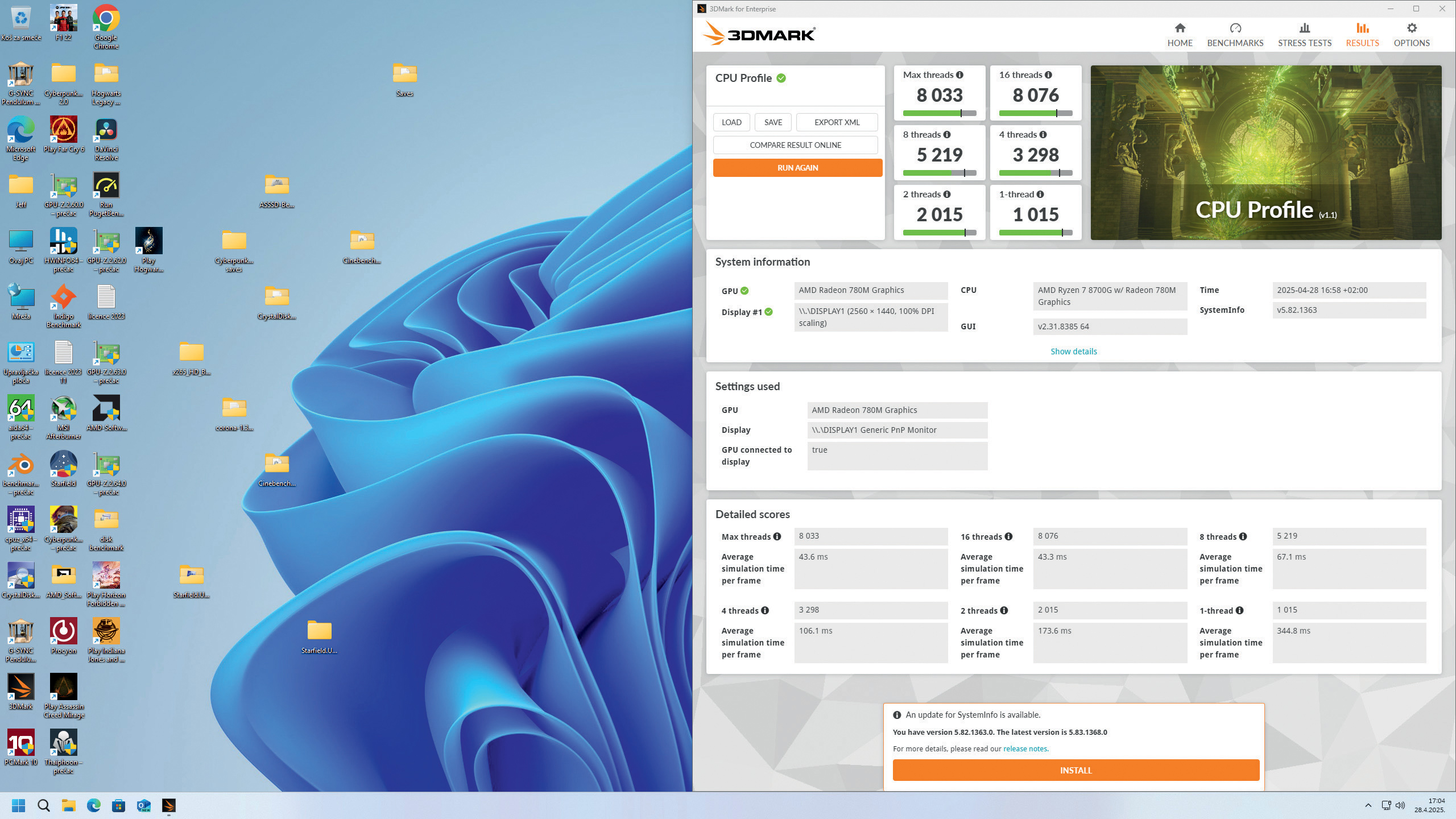The image size is (1456, 819).
Task: Click info icon beside Max threads in Detailed scores
Action: tap(777, 536)
